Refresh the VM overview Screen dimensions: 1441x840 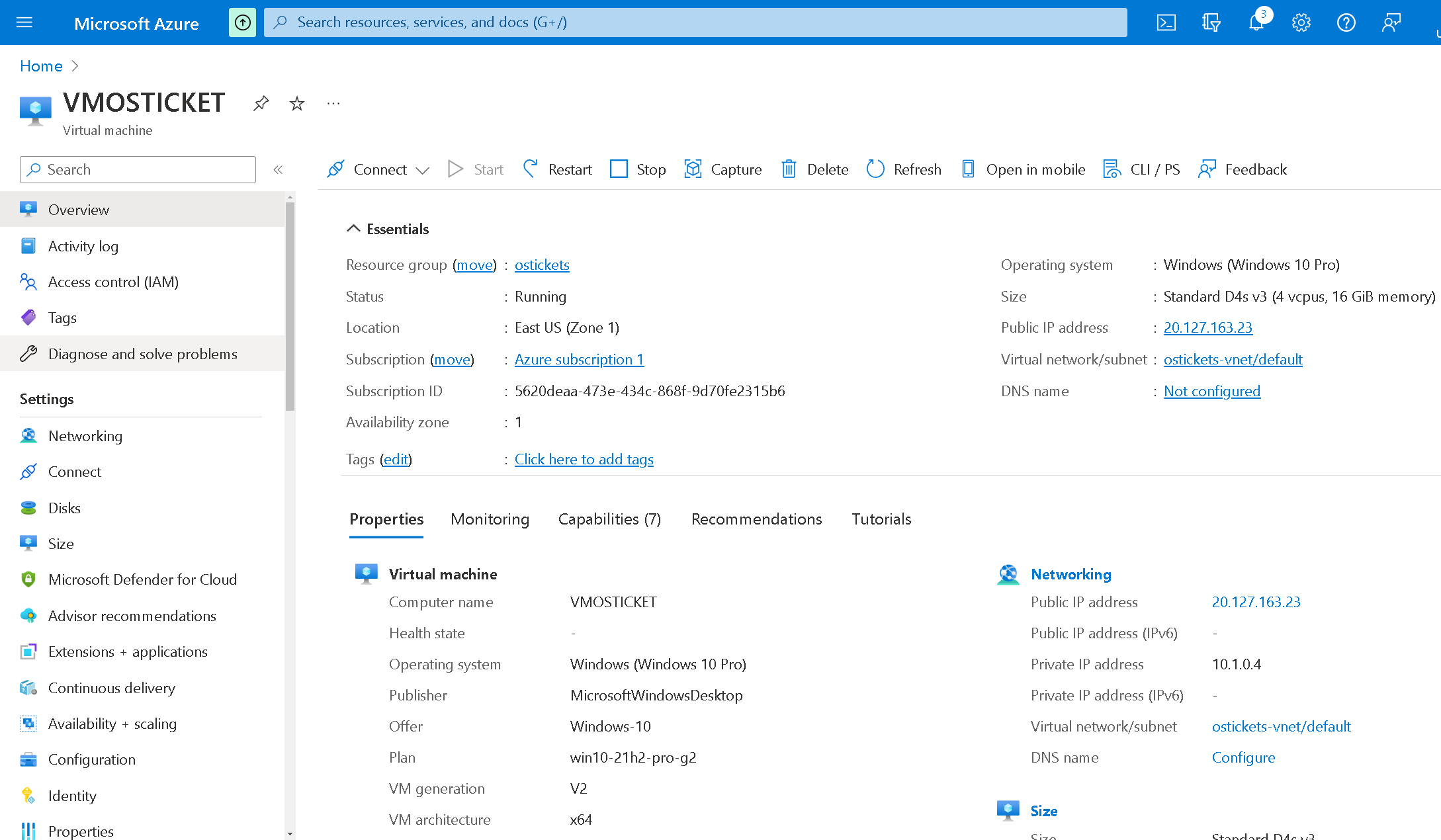pos(902,169)
